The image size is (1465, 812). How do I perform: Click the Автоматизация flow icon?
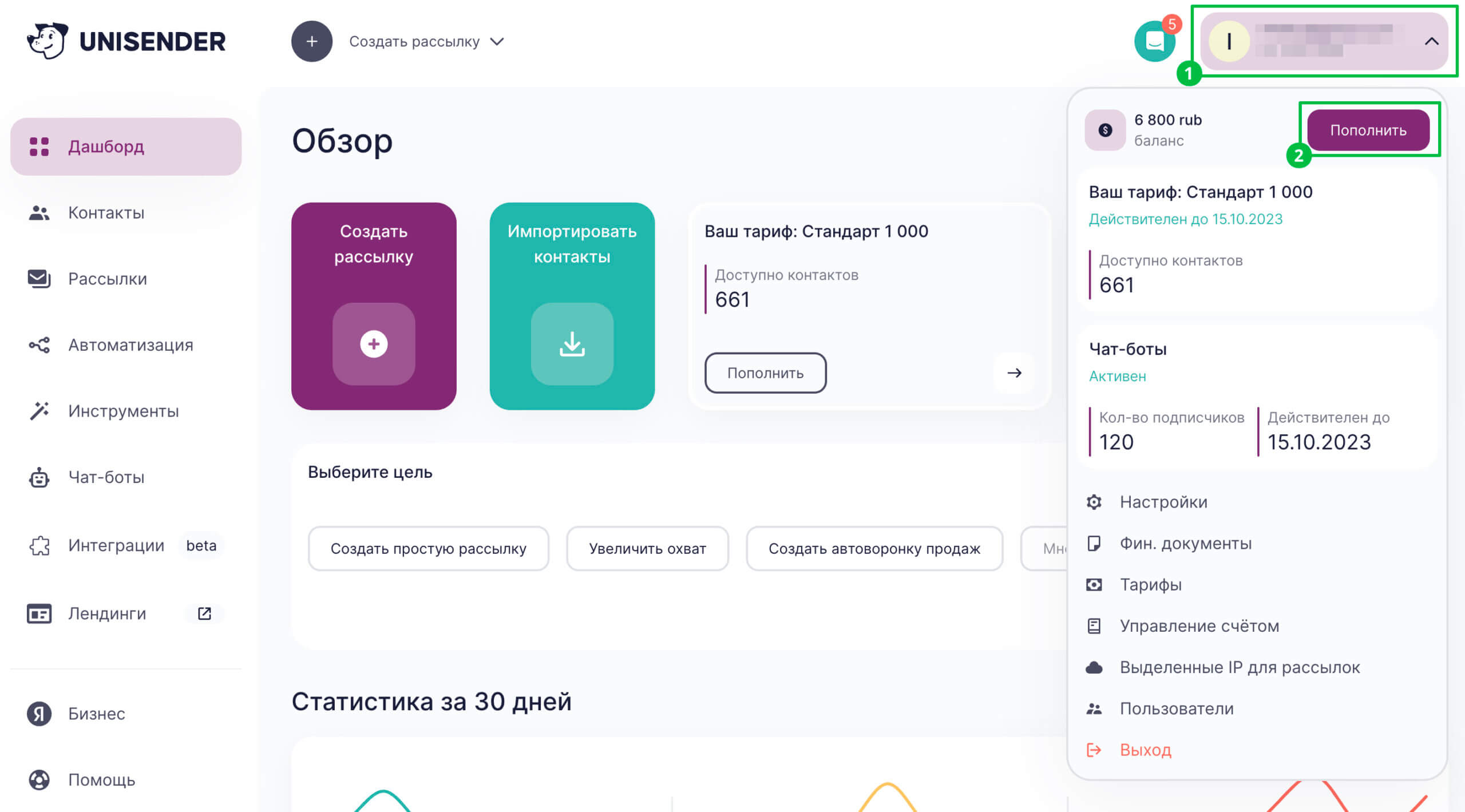[39, 345]
